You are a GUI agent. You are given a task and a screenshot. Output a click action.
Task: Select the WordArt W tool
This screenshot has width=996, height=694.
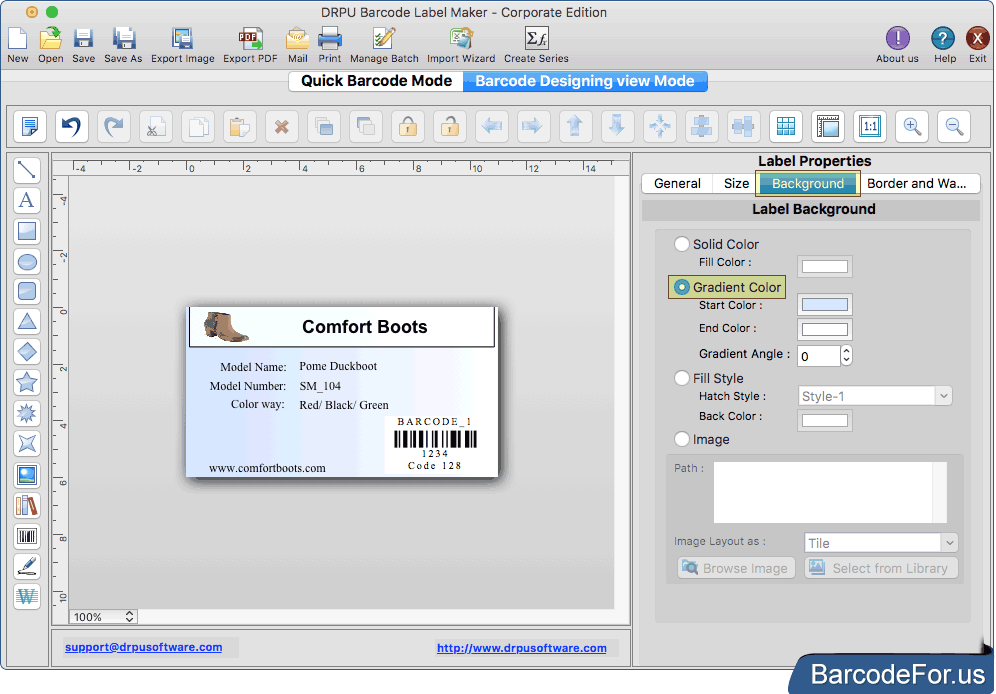pyautogui.click(x=27, y=596)
